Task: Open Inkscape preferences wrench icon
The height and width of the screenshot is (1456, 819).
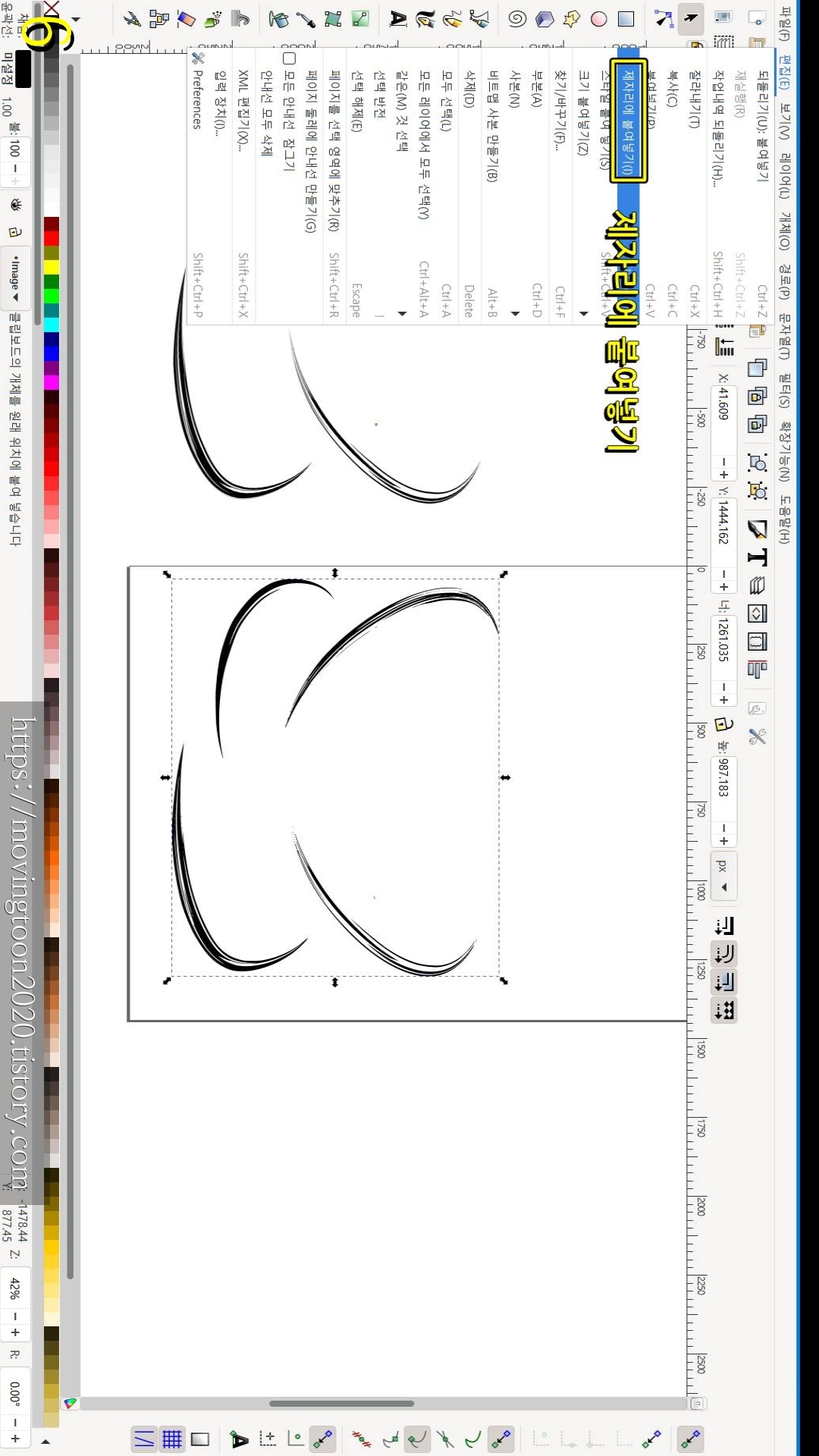Action: 757,736
